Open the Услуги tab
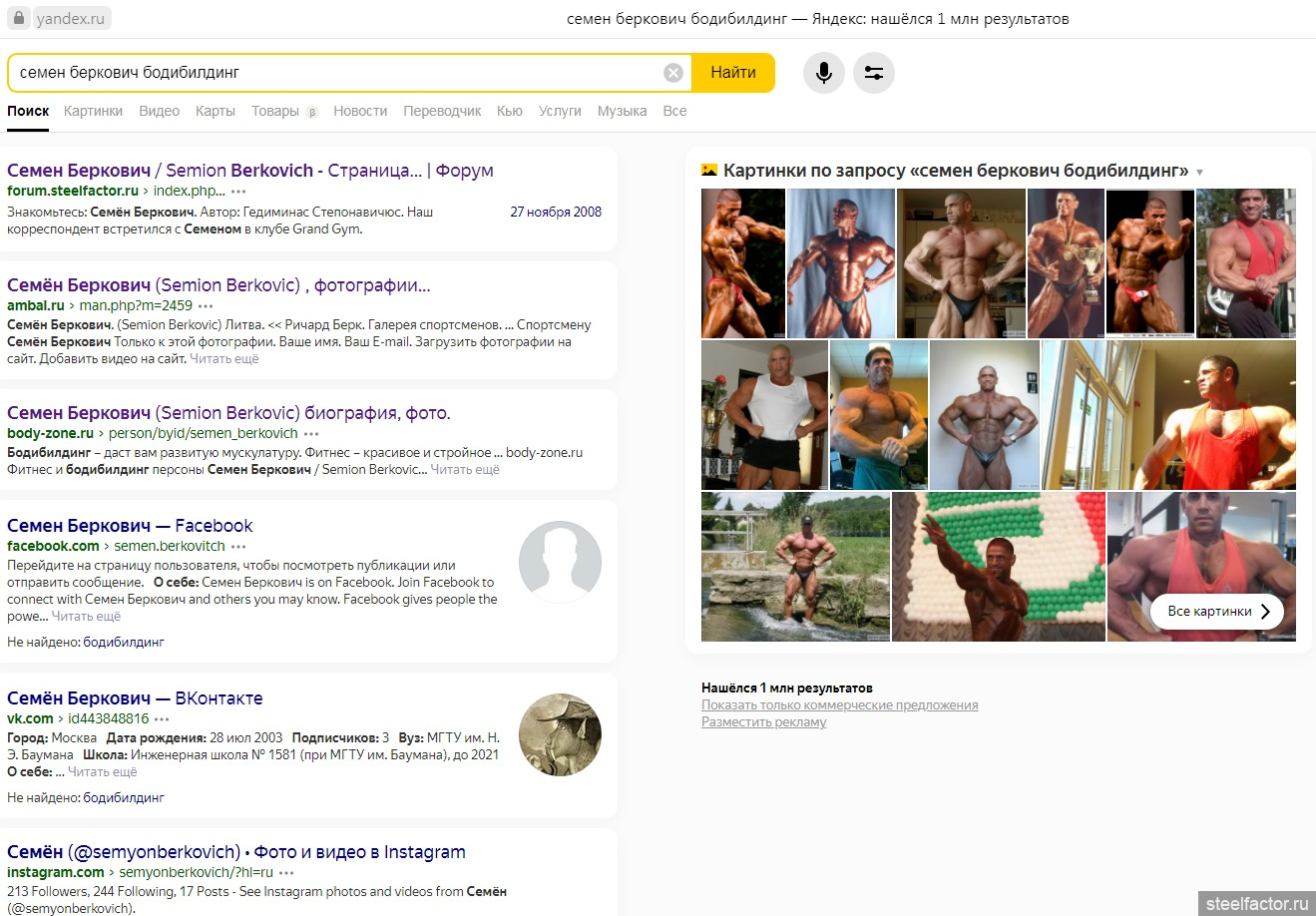The width and height of the screenshot is (1316, 916). pos(560,111)
